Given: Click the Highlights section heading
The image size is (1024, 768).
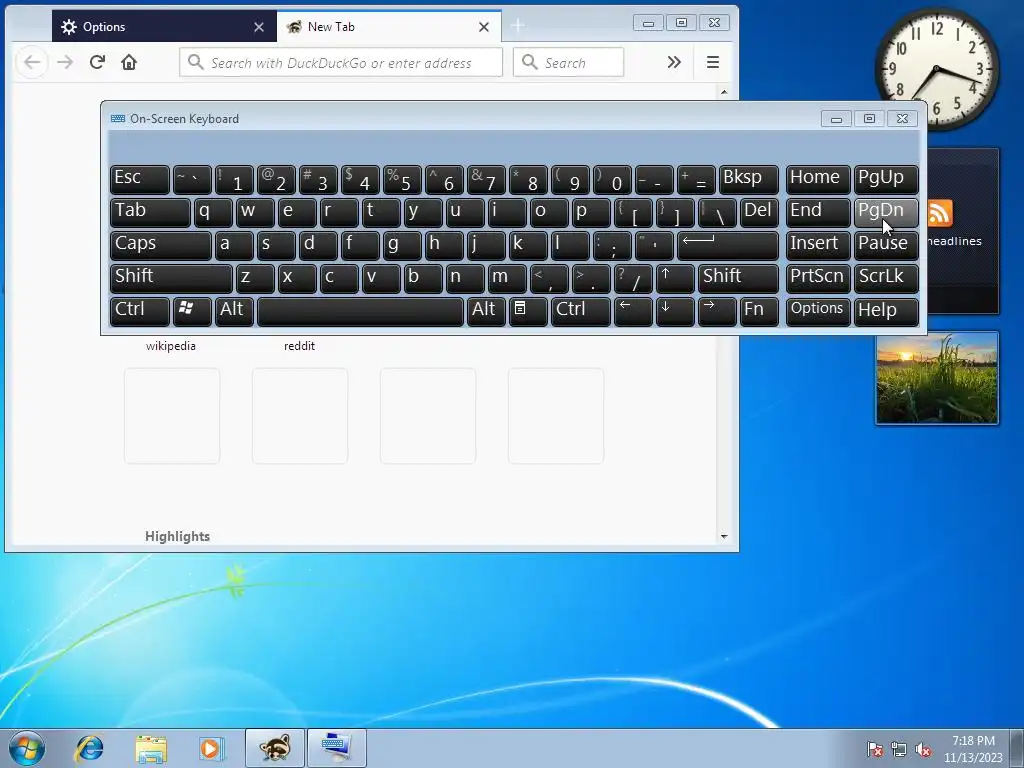Looking at the screenshot, I should pos(178,536).
